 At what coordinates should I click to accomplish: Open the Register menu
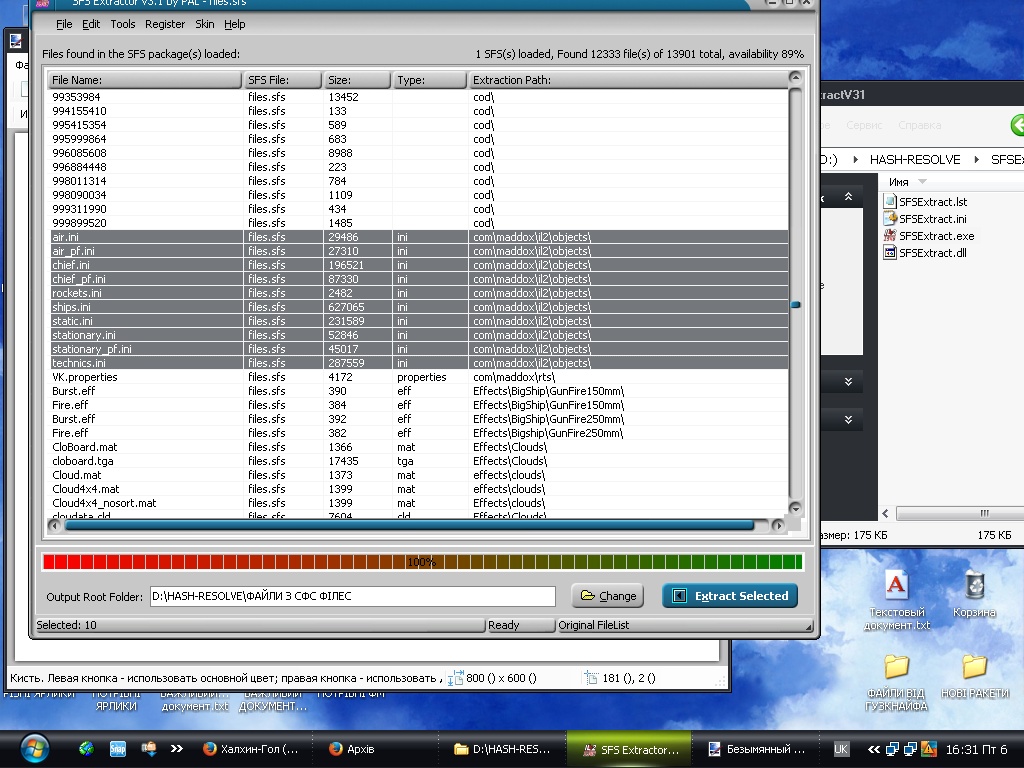pyautogui.click(x=165, y=24)
